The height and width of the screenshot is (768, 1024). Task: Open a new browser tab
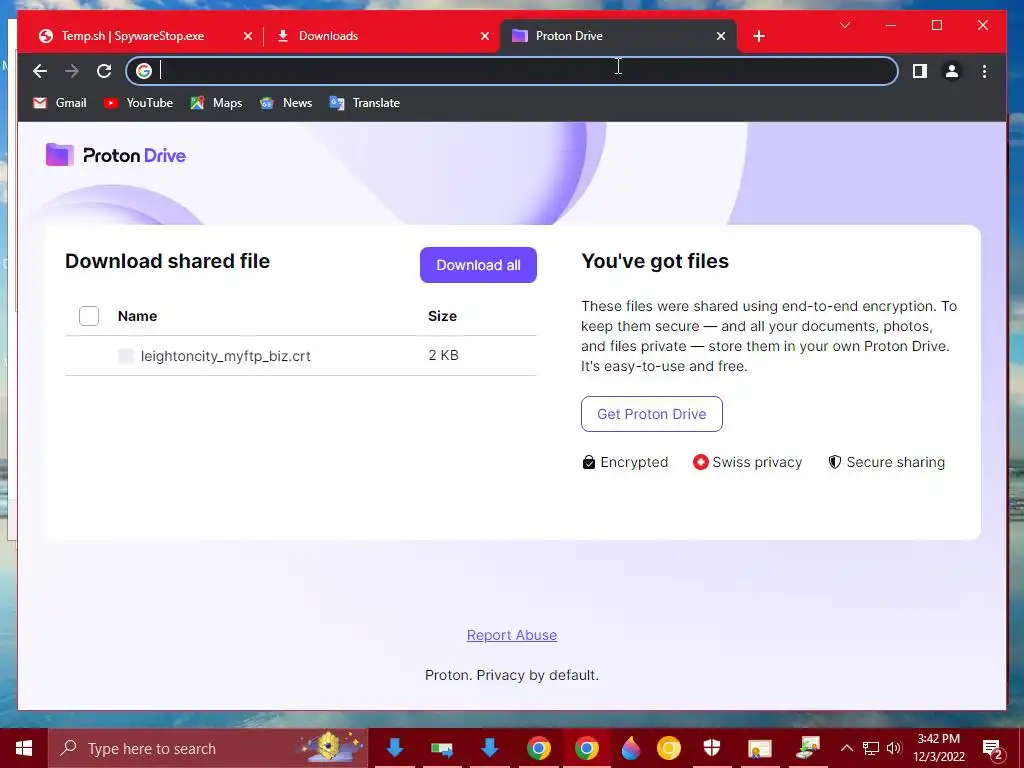coord(759,36)
